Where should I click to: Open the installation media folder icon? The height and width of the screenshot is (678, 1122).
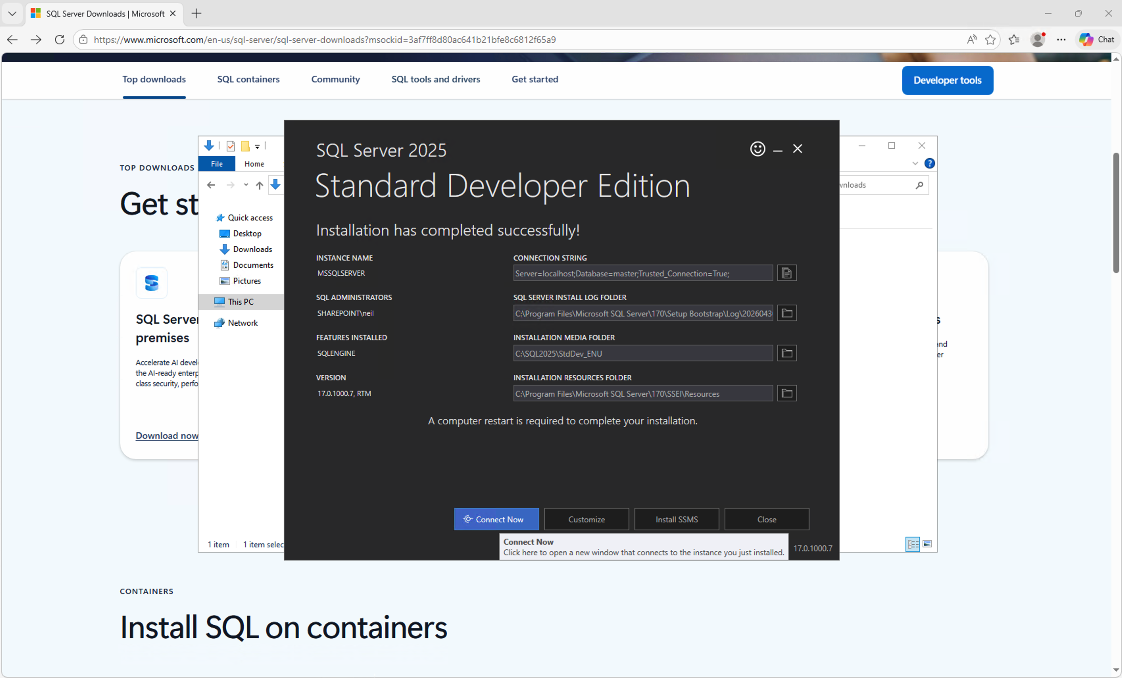click(787, 353)
